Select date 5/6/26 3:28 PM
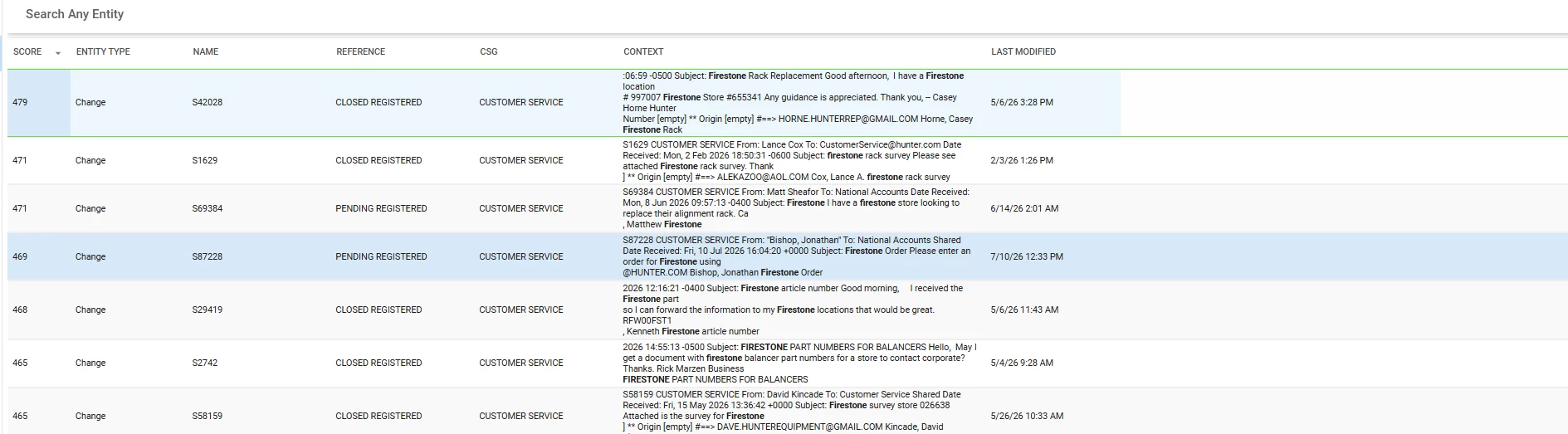 click(x=1022, y=102)
